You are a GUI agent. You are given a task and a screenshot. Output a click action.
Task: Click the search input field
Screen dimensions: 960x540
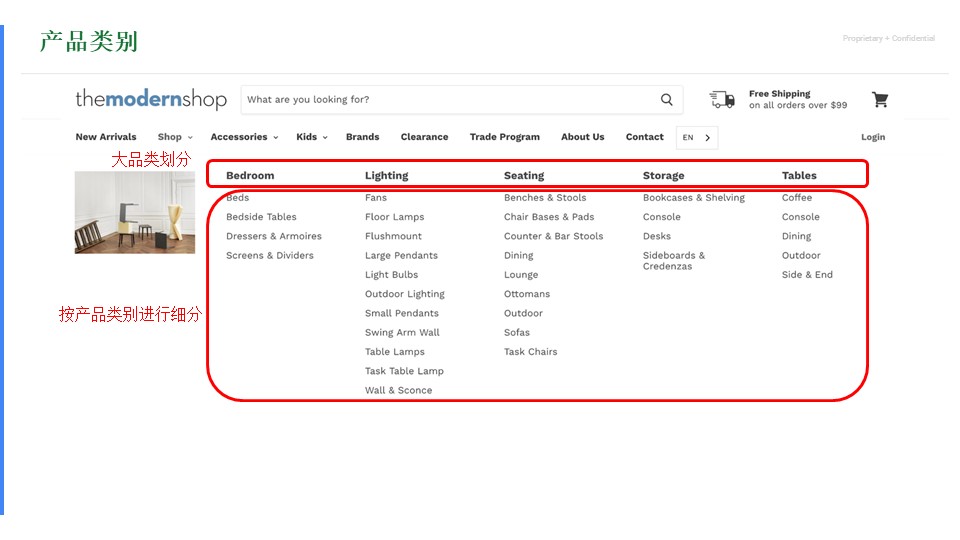[450, 100]
